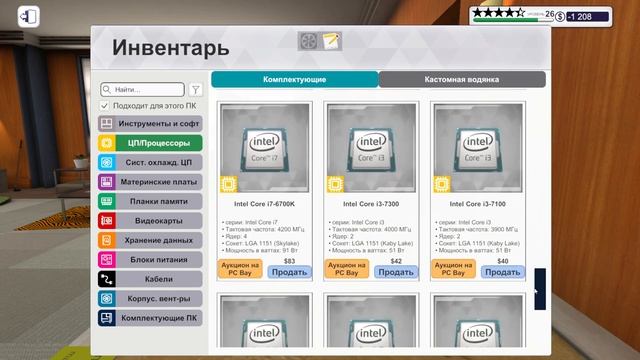Click the Intel Core i7-6700K name
The image size is (640, 360).
point(264,204)
